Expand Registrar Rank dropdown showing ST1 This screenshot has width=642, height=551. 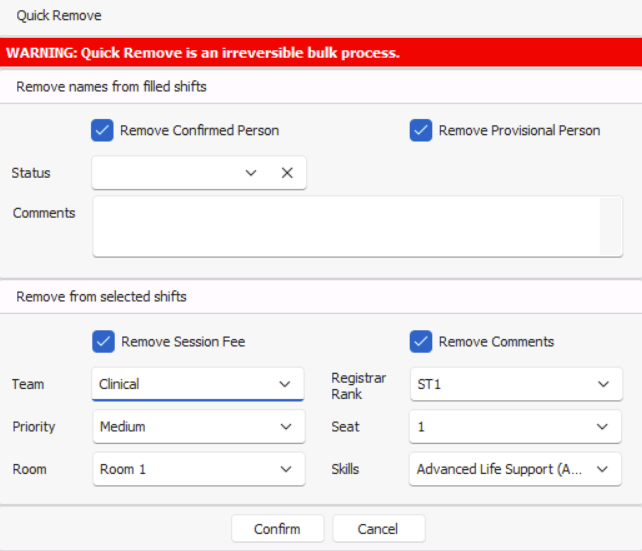pos(516,384)
